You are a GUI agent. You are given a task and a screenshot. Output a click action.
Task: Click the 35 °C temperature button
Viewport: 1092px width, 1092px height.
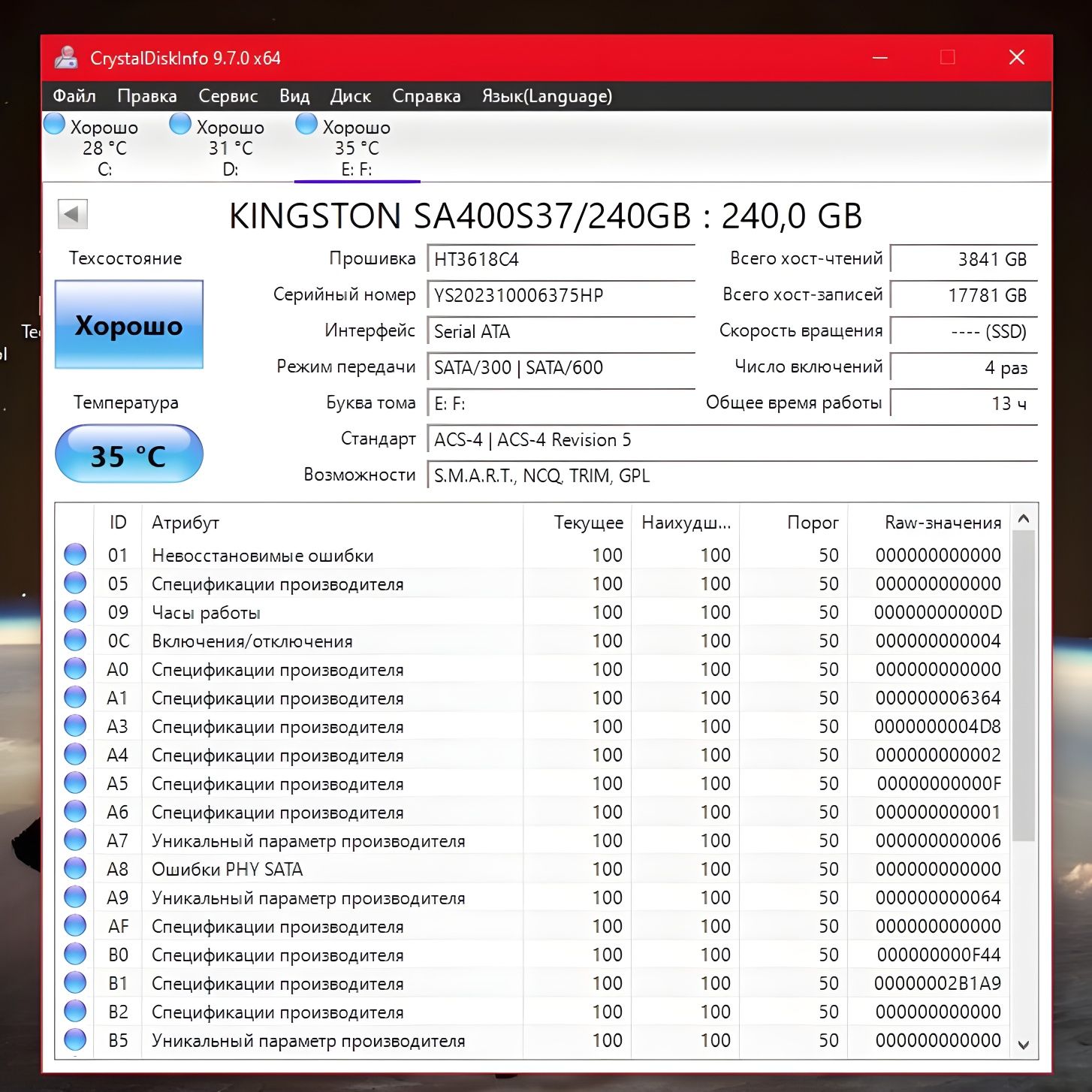click(129, 455)
